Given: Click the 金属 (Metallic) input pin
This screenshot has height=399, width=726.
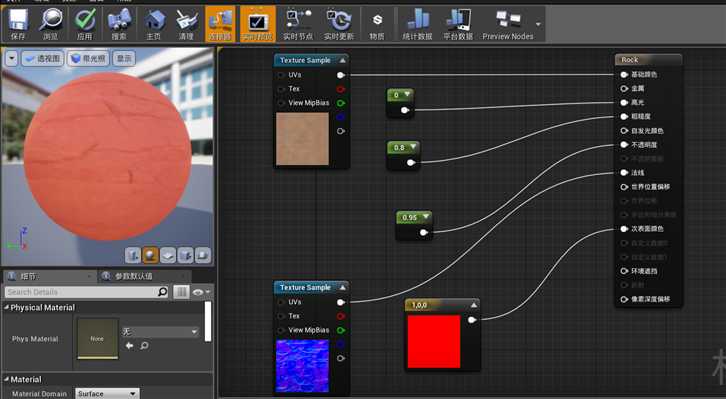Looking at the screenshot, I should (624, 88).
